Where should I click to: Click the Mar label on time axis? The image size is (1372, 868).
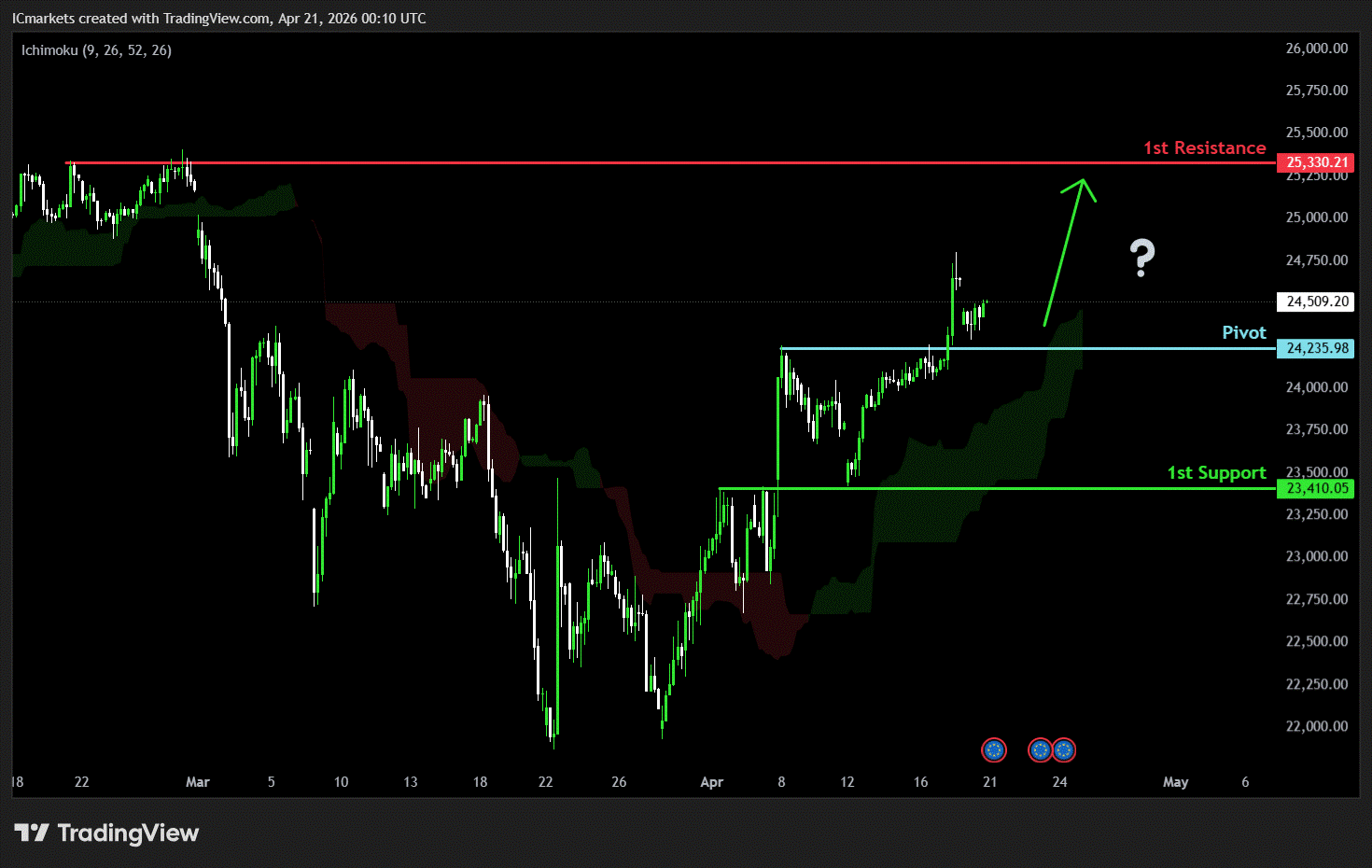pos(197,782)
